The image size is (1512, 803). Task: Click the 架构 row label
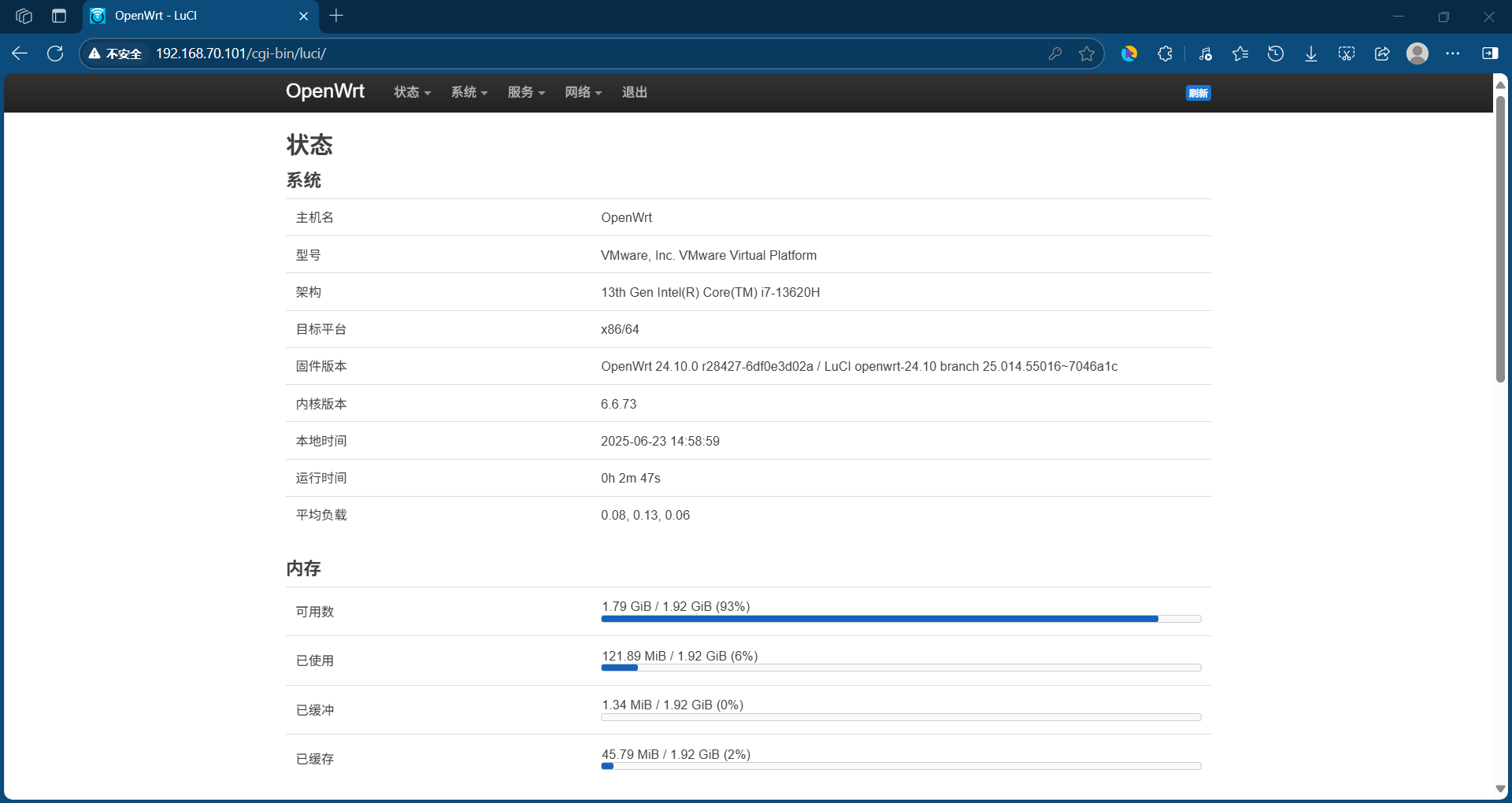[309, 292]
